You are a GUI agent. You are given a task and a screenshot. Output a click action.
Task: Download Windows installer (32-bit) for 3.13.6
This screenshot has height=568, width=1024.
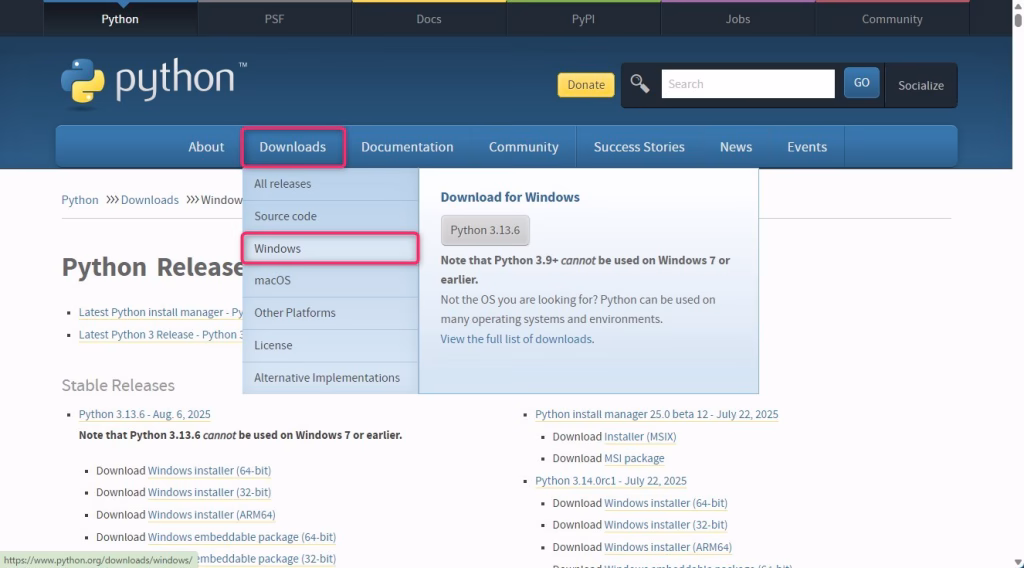(x=209, y=492)
